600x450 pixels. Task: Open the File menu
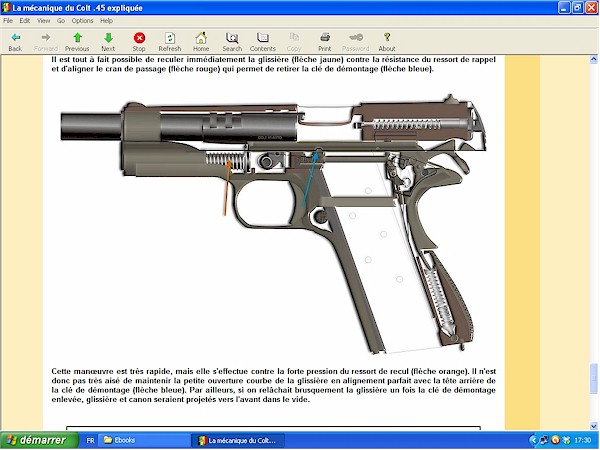8,21
